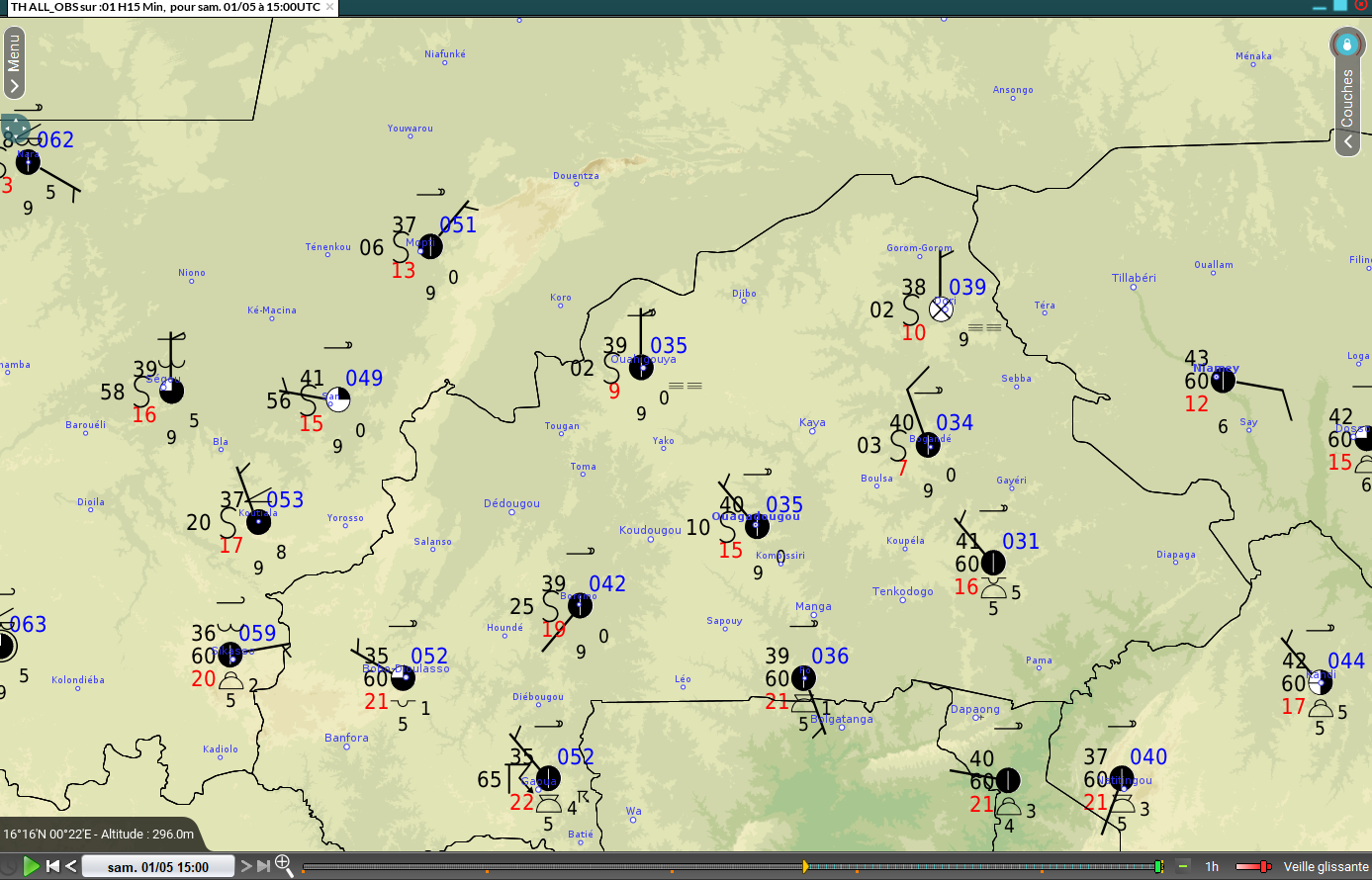This screenshot has height=880, width=1372.
Task: Go back one time step
Action: pyautogui.click(x=71, y=866)
